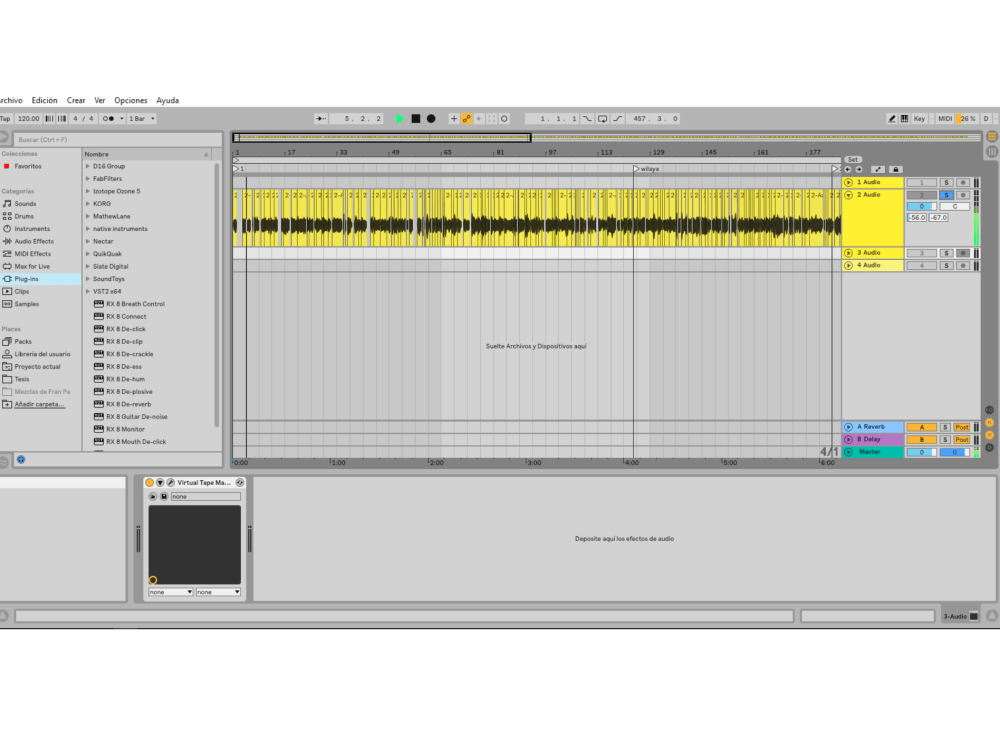Toggle the computer MIDI keyboard icon

pyautogui.click(x=904, y=119)
